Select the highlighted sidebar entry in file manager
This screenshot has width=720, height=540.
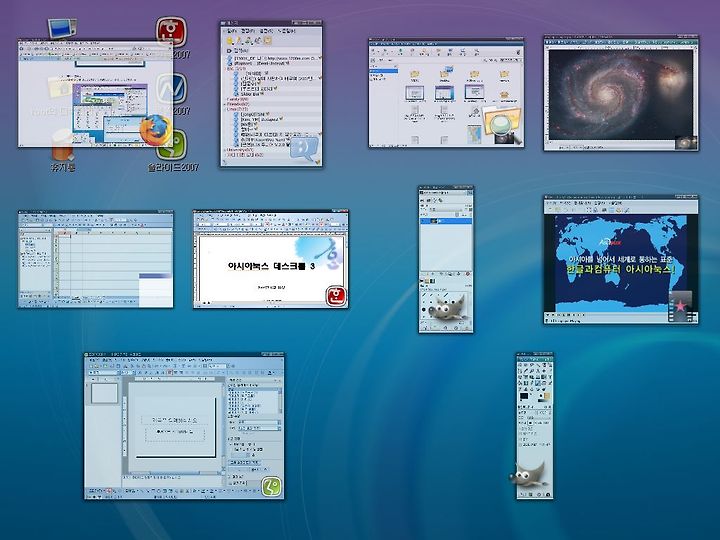383,71
